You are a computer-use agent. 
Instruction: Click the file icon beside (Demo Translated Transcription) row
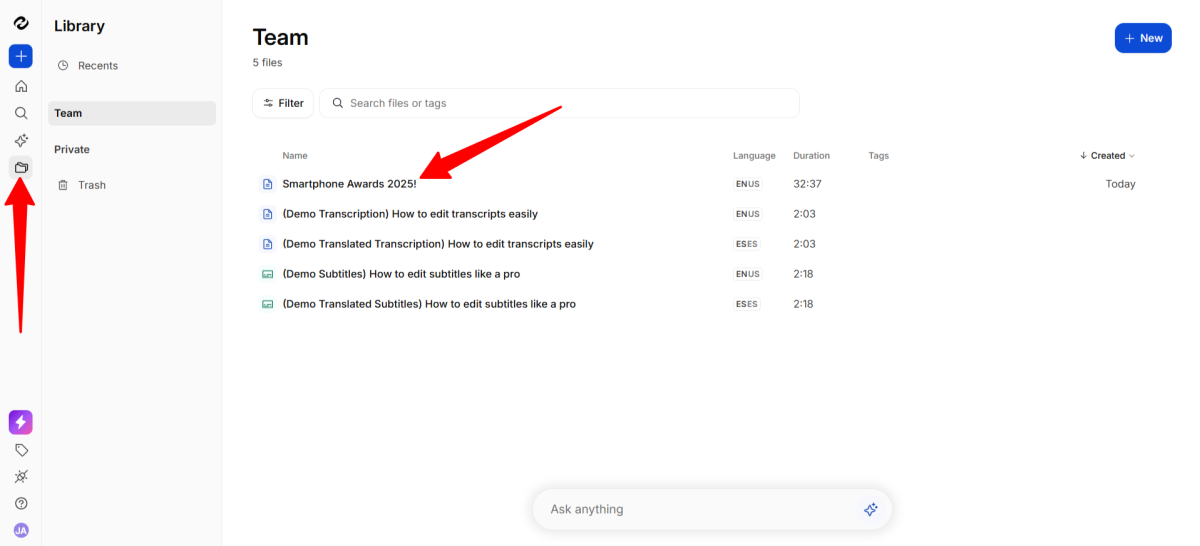tap(267, 244)
